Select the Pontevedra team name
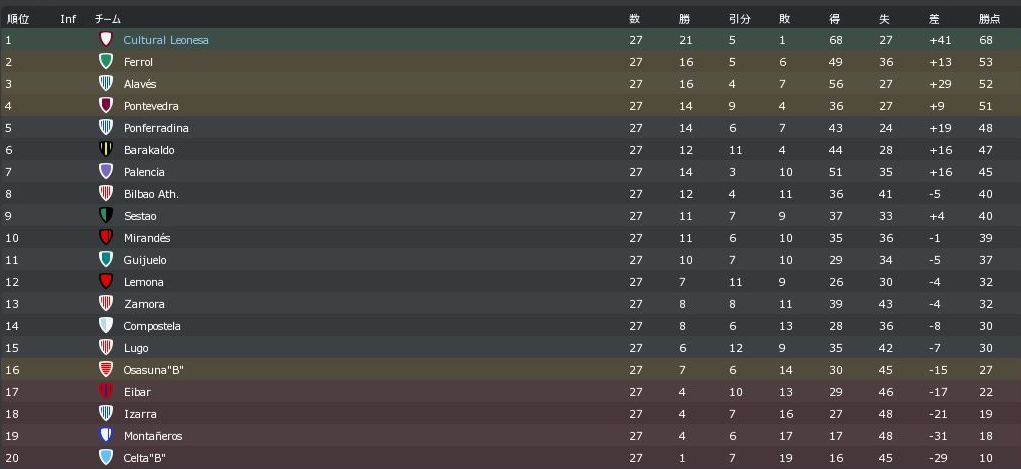This screenshot has width=1021, height=469. click(151, 106)
